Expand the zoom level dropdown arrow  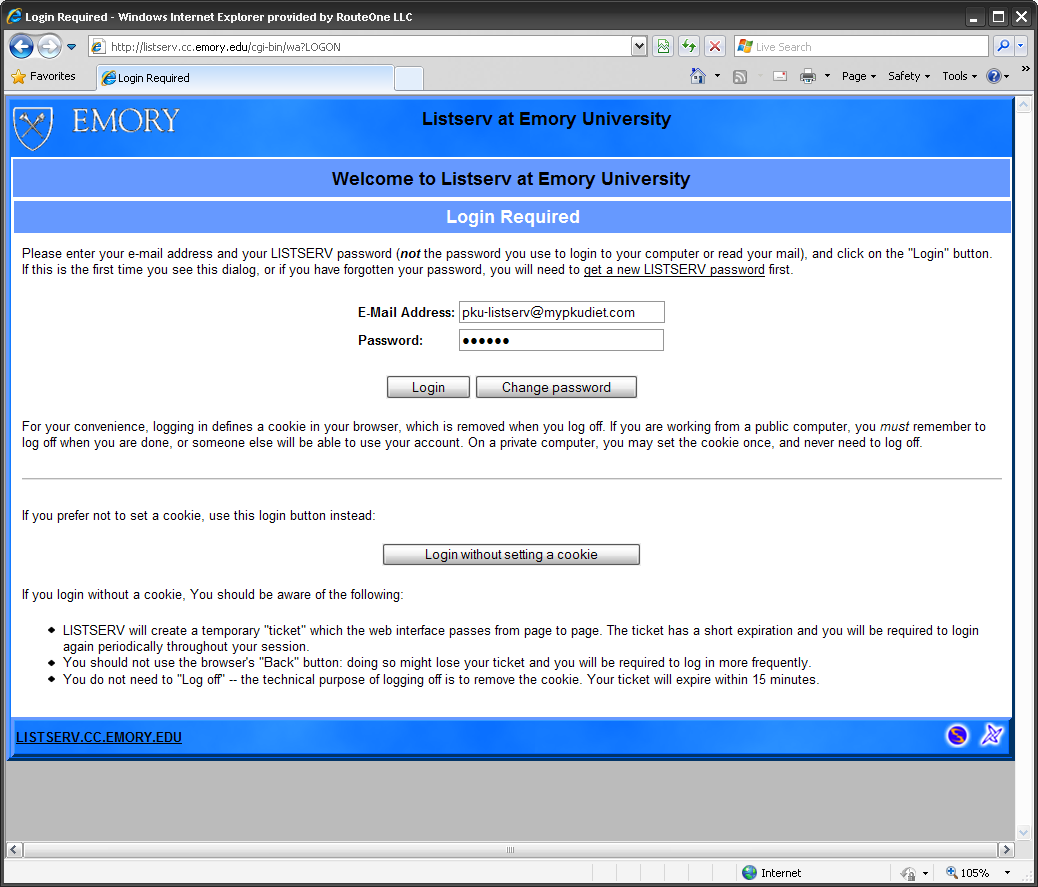(1007, 872)
